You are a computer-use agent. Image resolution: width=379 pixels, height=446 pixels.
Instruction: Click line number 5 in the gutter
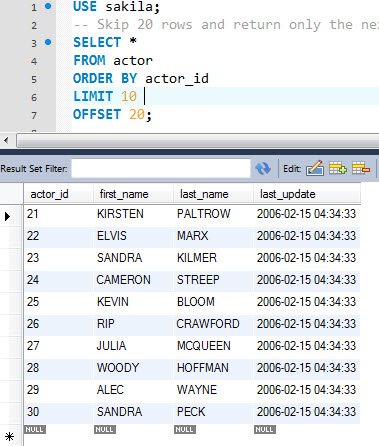click(x=34, y=80)
